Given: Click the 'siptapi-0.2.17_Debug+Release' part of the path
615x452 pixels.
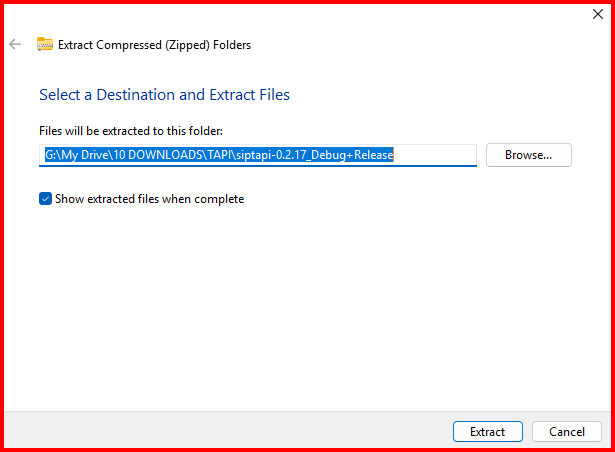Looking at the screenshot, I should 320,155.
